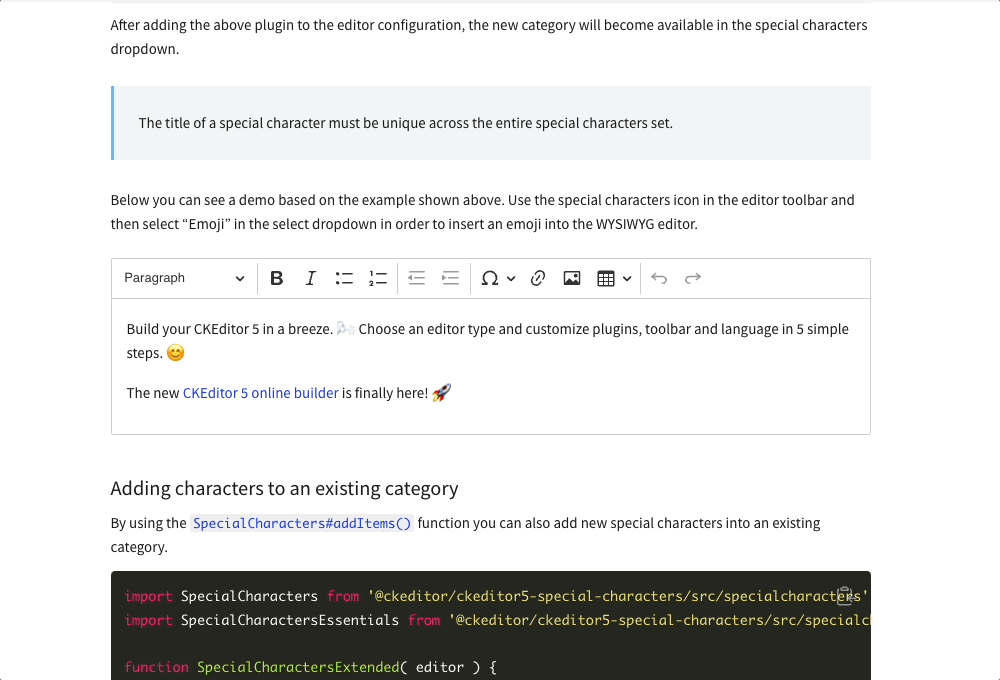Click the Insert Image icon

click(x=571, y=278)
